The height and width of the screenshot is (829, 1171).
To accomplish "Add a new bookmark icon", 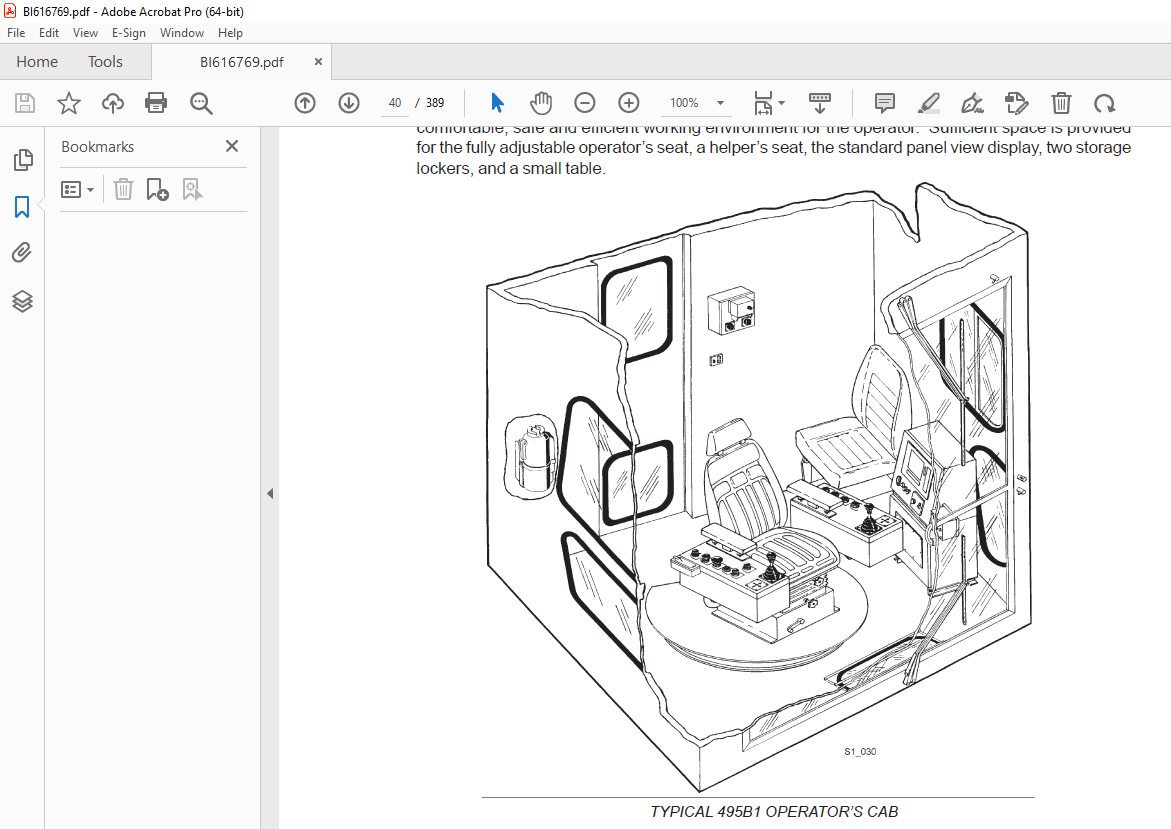I will pyautogui.click(x=158, y=190).
